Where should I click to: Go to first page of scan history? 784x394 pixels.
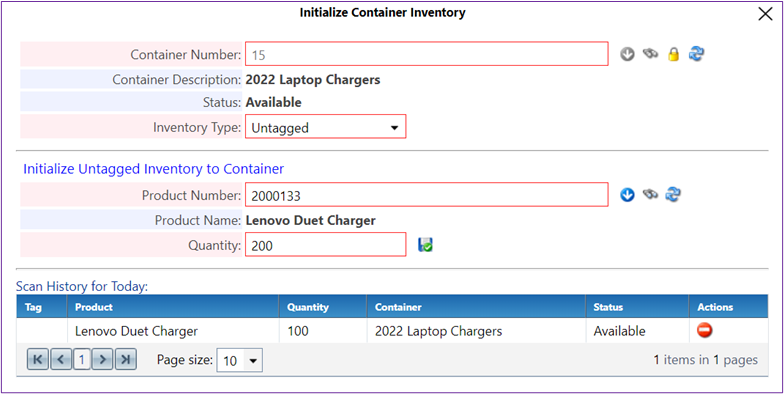pos(38,360)
